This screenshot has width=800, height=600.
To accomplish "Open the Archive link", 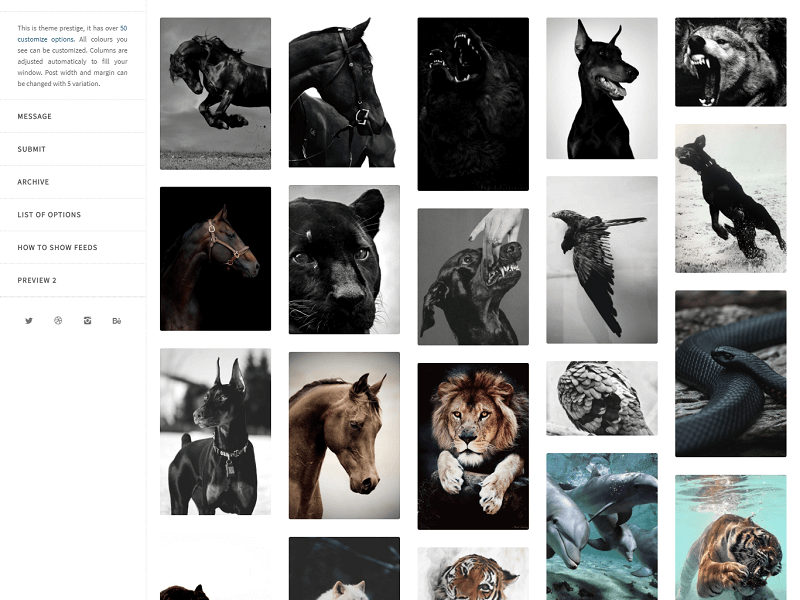I will (33, 182).
